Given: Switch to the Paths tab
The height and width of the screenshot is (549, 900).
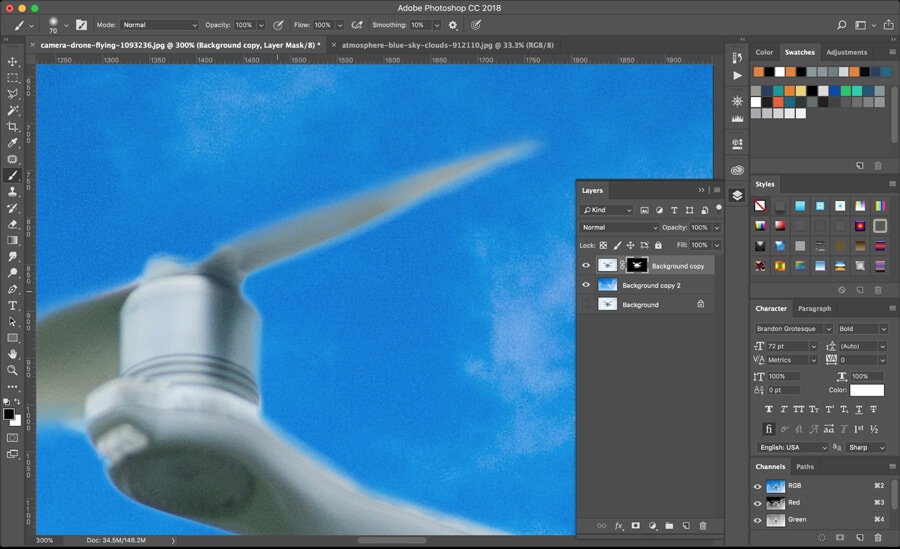Looking at the screenshot, I should [x=805, y=466].
